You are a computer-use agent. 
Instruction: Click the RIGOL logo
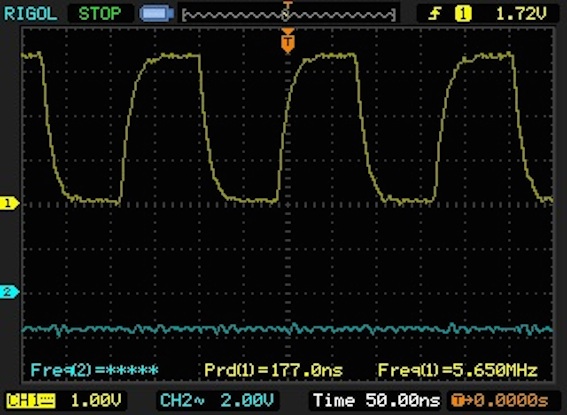pos(30,14)
